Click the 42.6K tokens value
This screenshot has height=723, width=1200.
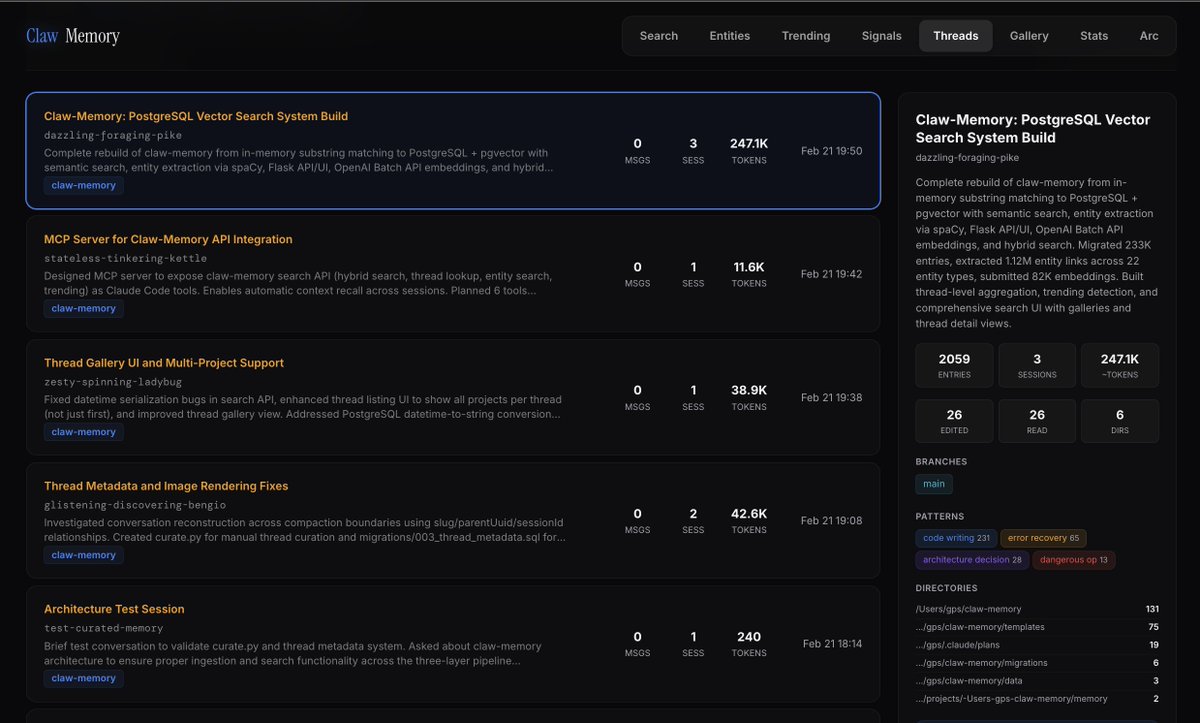(x=749, y=513)
